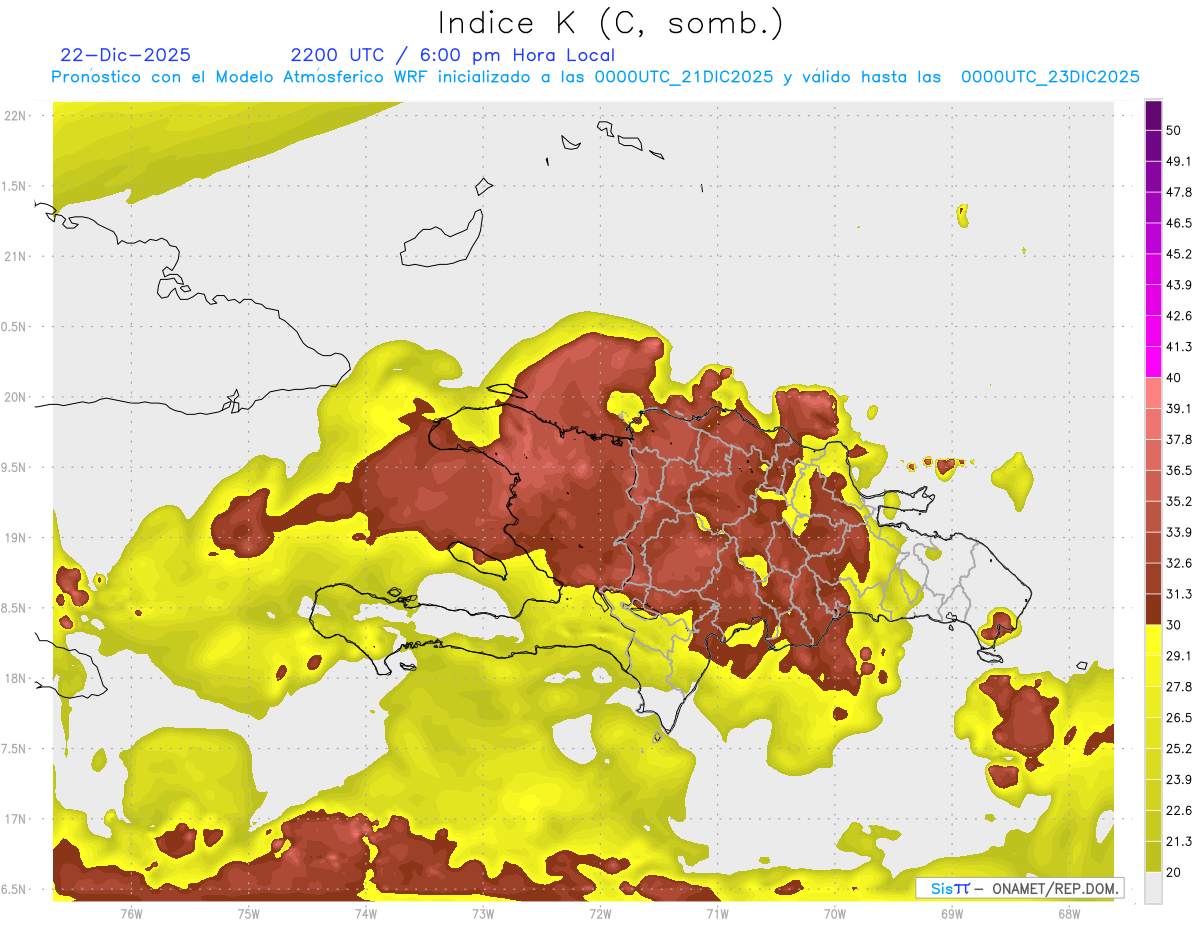
Task: Select the validity time '0000UTC_23DIC2025'
Action: pos(1050,77)
